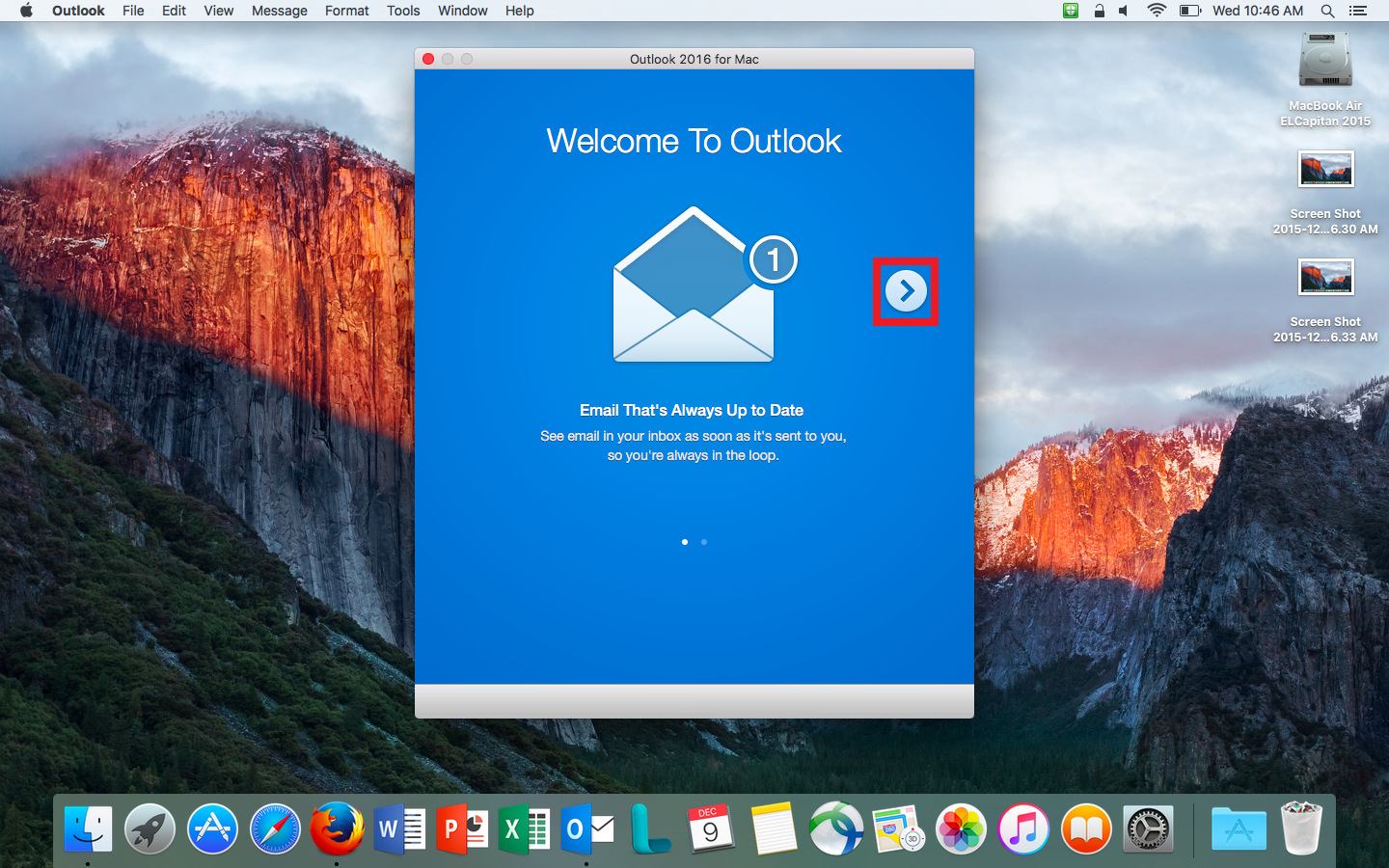The width and height of the screenshot is (1389, 868).
Task: Open the Format menu in menu bar
Action: (x=346, y=11)
